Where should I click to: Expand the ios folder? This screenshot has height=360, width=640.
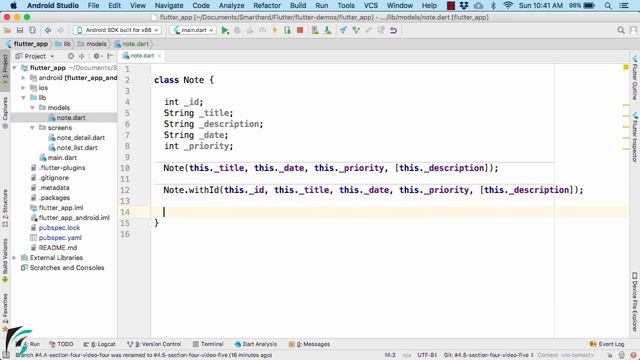point(23,88)
